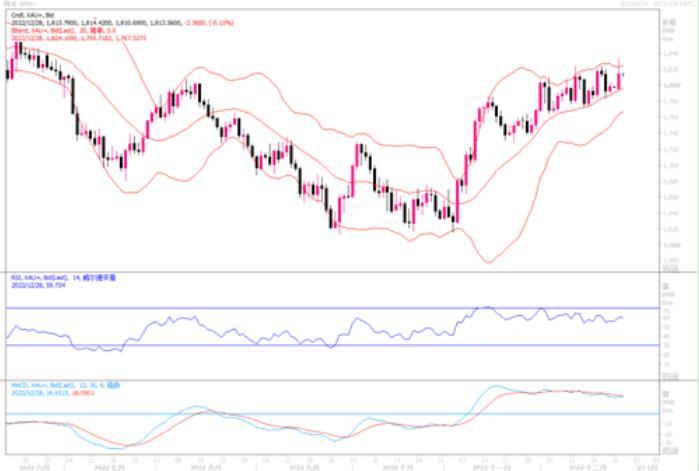Open the MACD indicator legend label

[60, 384]
